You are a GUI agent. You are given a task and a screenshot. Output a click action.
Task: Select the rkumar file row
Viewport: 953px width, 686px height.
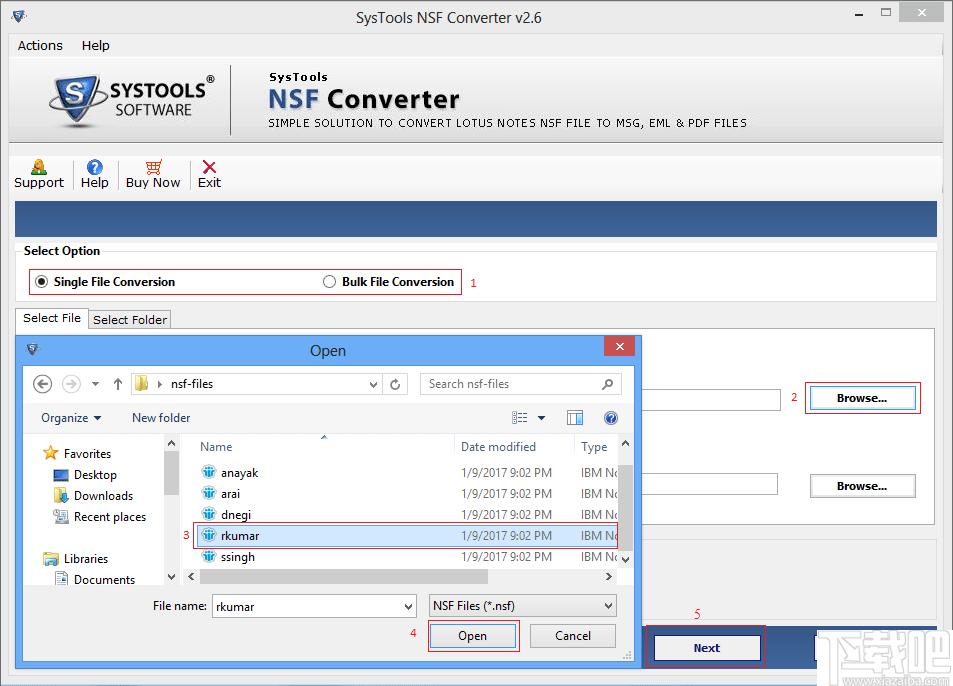click(x=407, y=535)
